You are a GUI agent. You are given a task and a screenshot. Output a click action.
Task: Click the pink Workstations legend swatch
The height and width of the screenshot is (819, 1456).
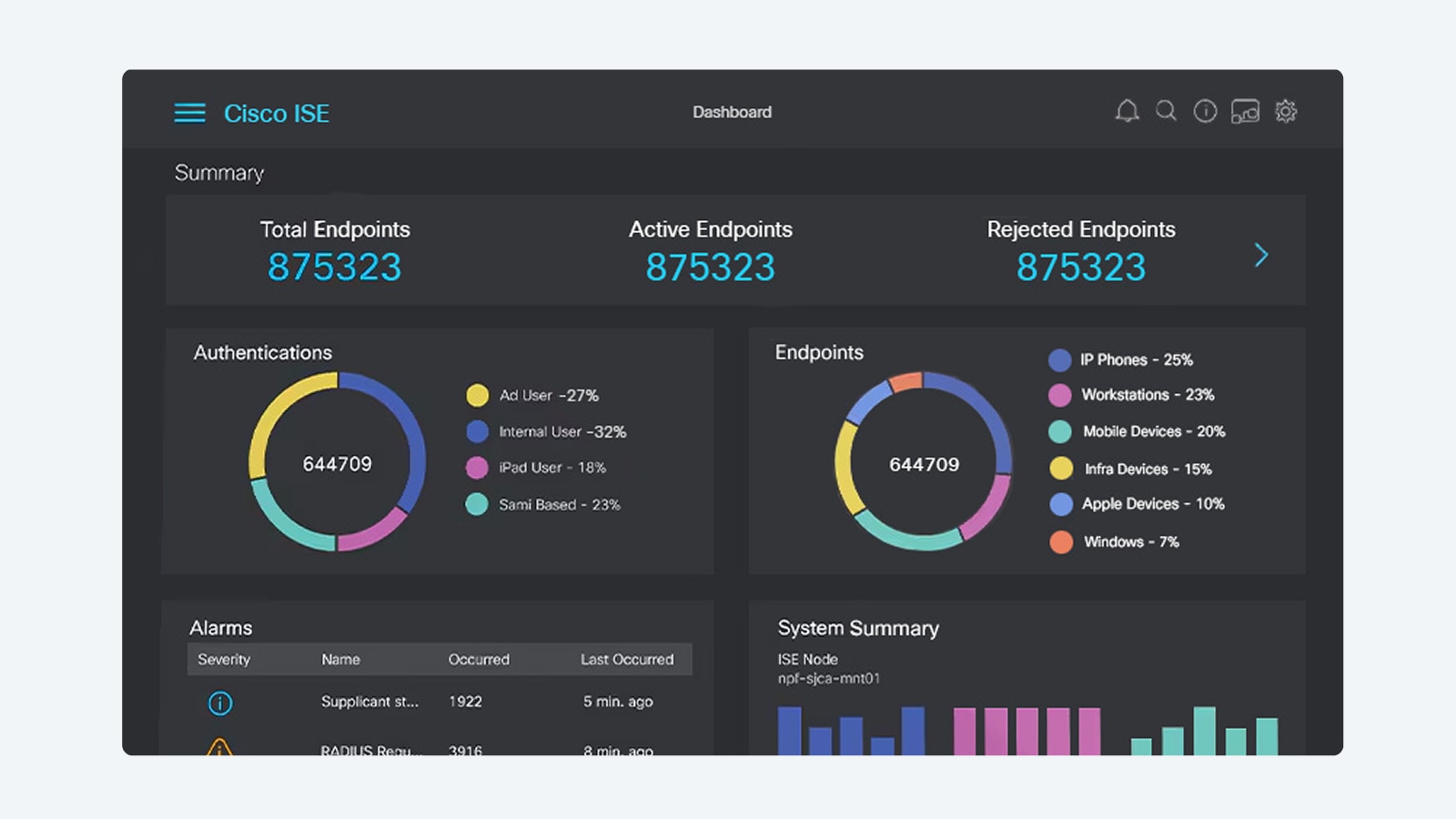[1059, 395]
